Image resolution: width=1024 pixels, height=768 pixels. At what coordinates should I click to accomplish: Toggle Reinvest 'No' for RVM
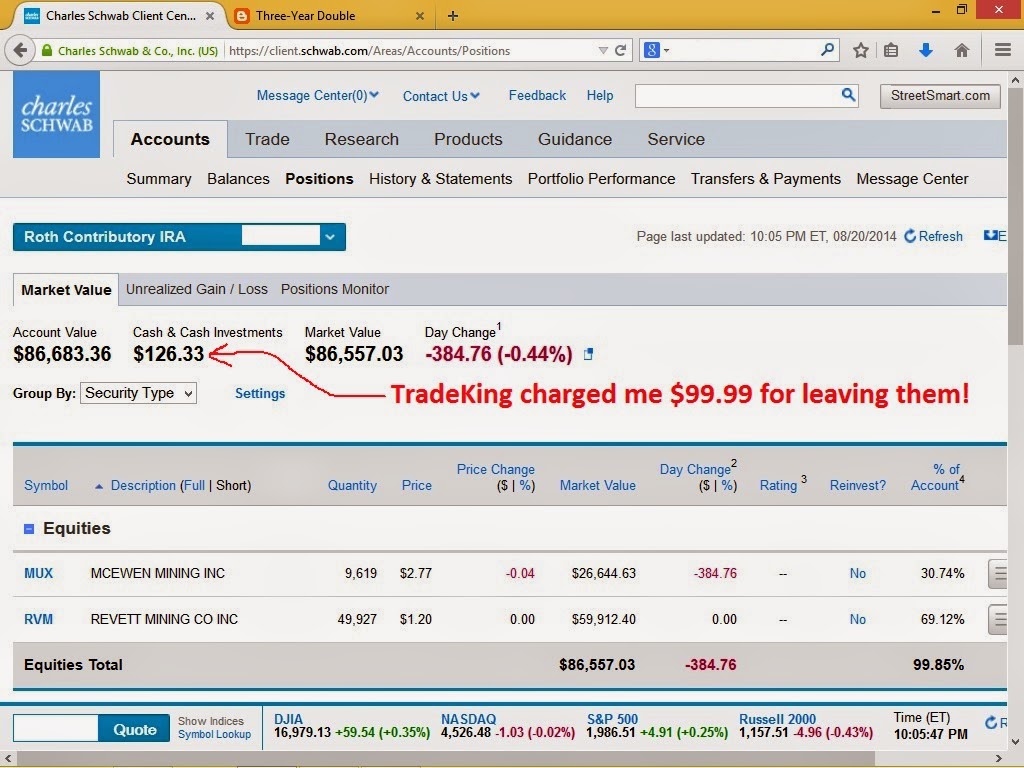[857, 619]
